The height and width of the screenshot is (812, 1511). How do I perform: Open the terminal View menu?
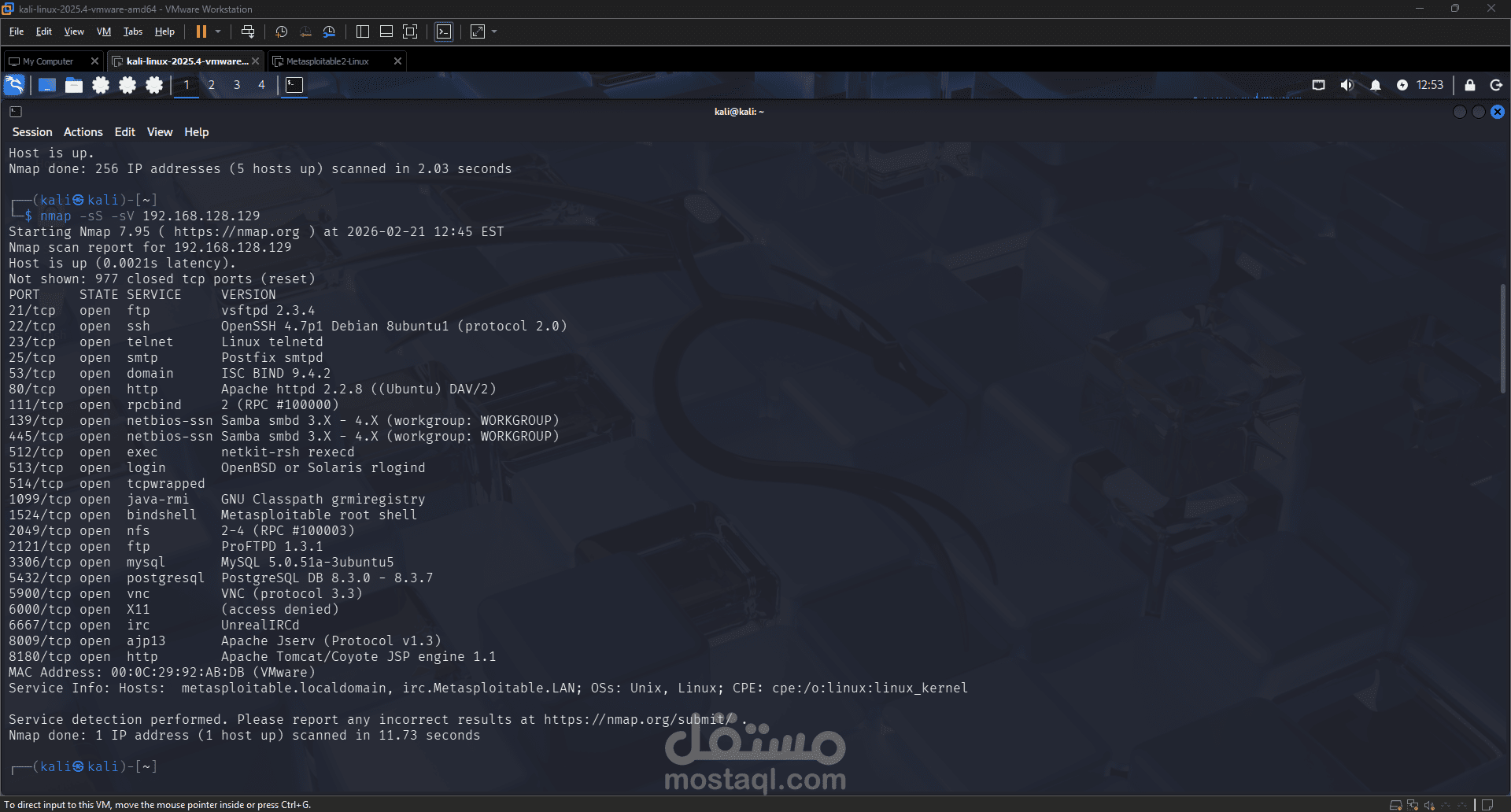coord(160,132)
